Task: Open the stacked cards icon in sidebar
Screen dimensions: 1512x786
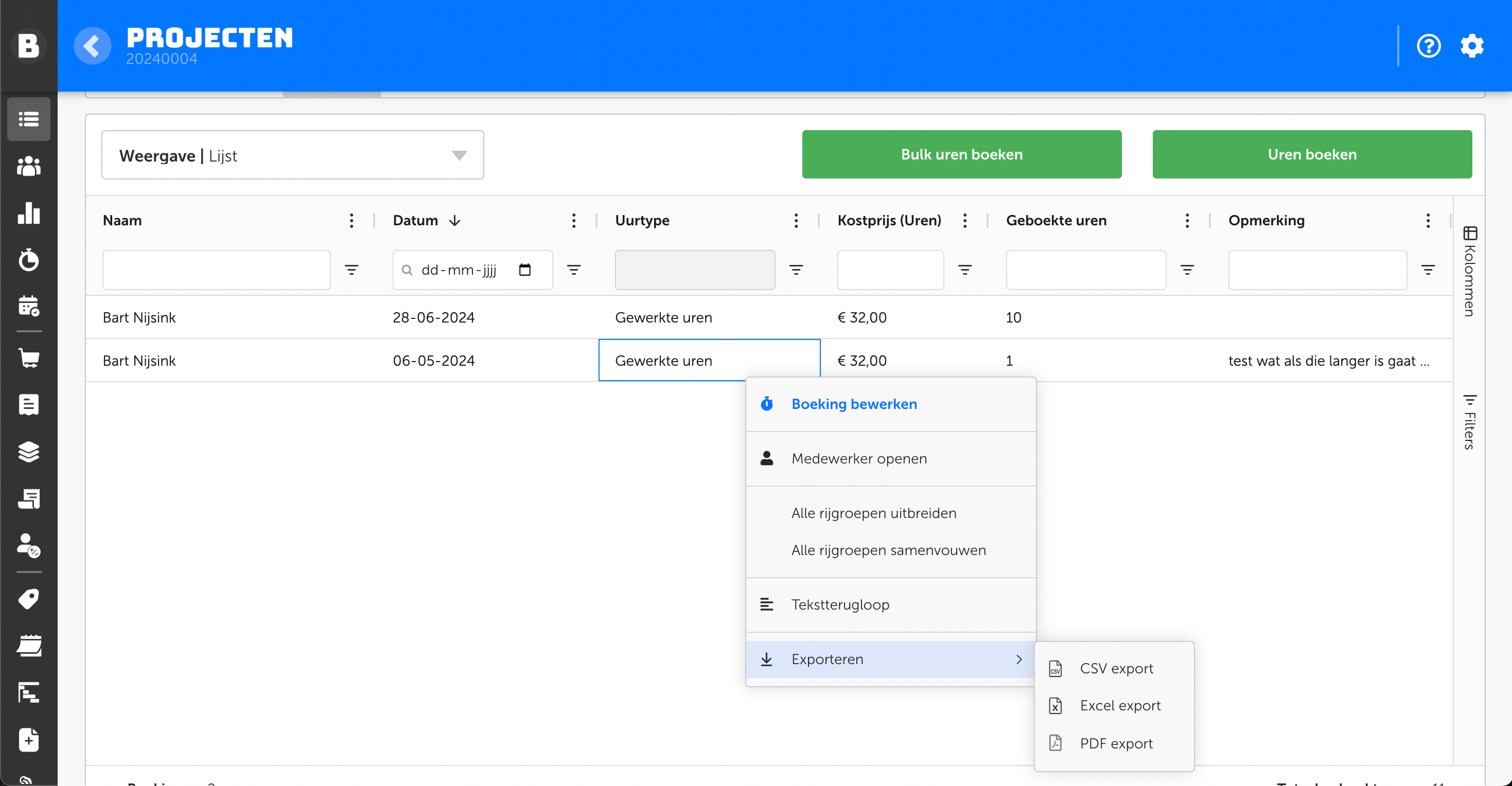Action: click(x=29, y=646)
